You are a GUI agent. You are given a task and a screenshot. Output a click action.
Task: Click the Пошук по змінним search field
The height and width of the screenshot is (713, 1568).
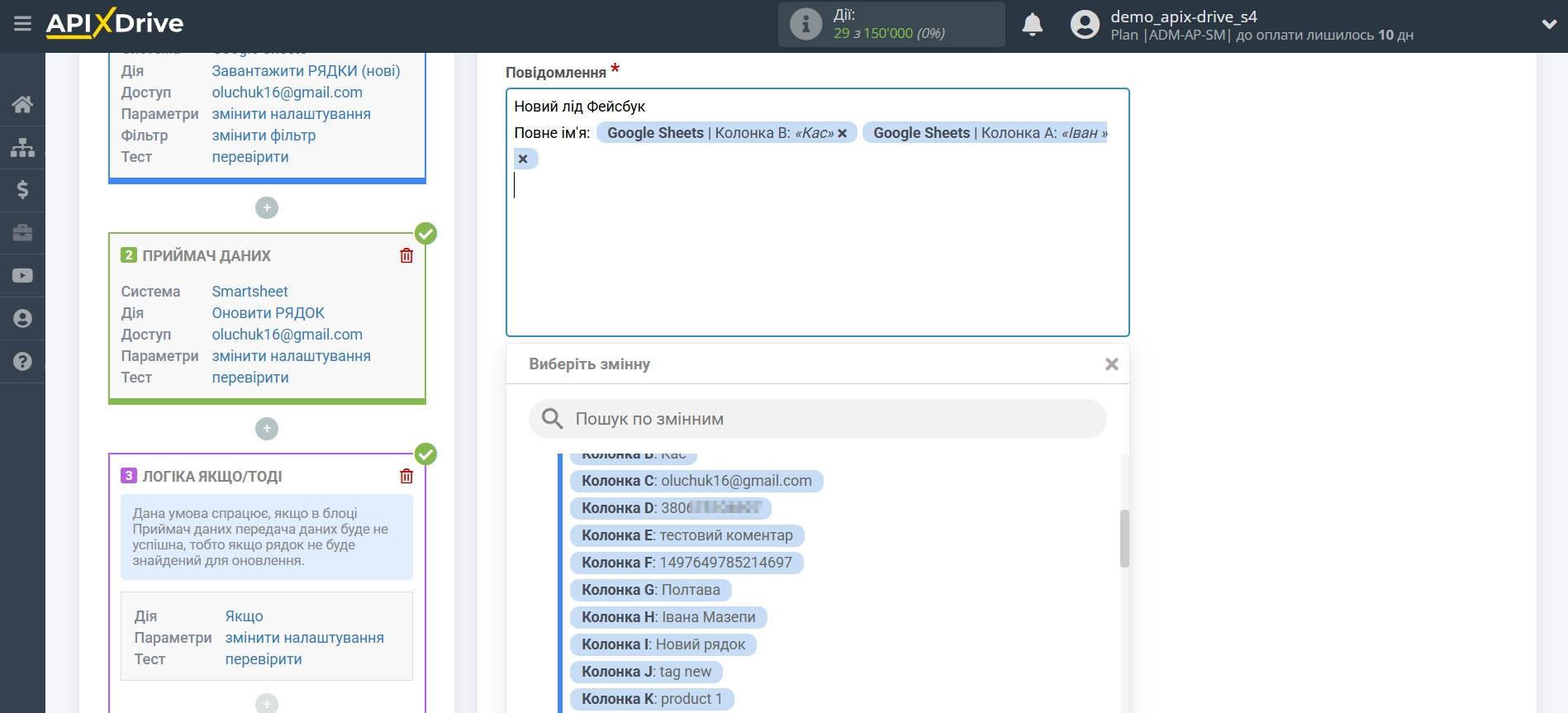coord(817,419)
